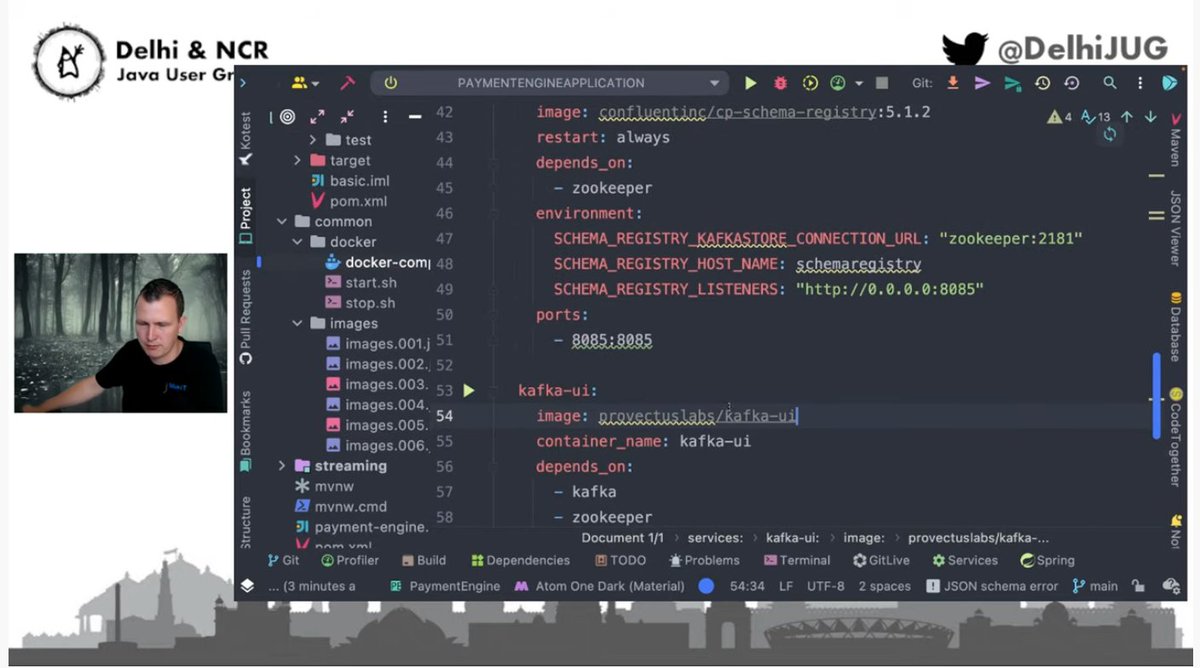Viewport: 1200px width, 668px height.
Task: Select stop.sh in project tree
Action: (x=360, y=303)
